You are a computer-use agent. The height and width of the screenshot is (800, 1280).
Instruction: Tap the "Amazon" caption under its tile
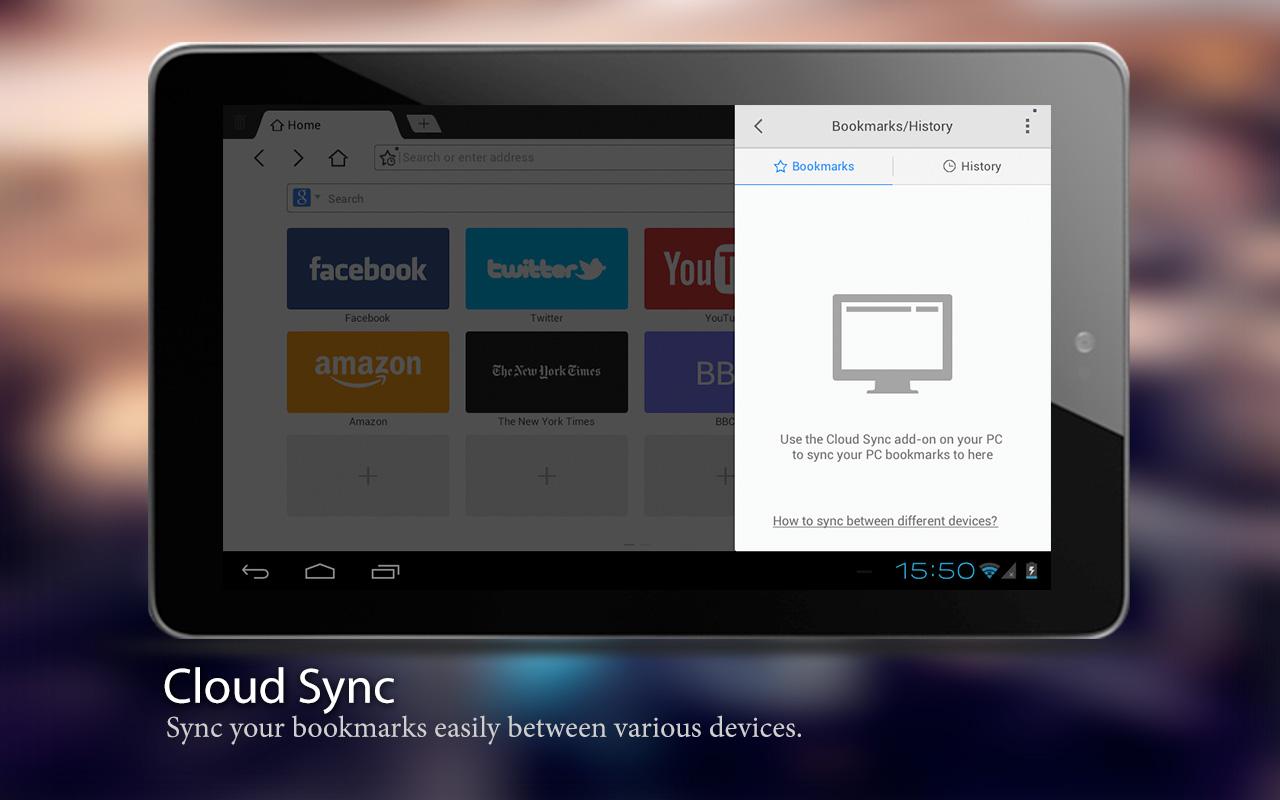click(368, 422)
